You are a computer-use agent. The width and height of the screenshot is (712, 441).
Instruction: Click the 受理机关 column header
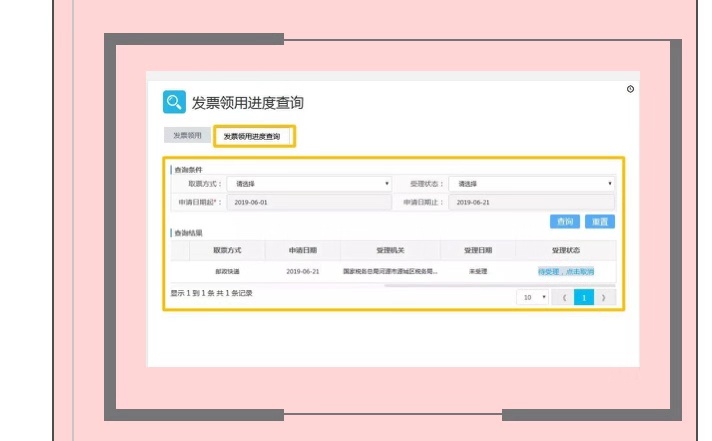(x=389, y=250)
